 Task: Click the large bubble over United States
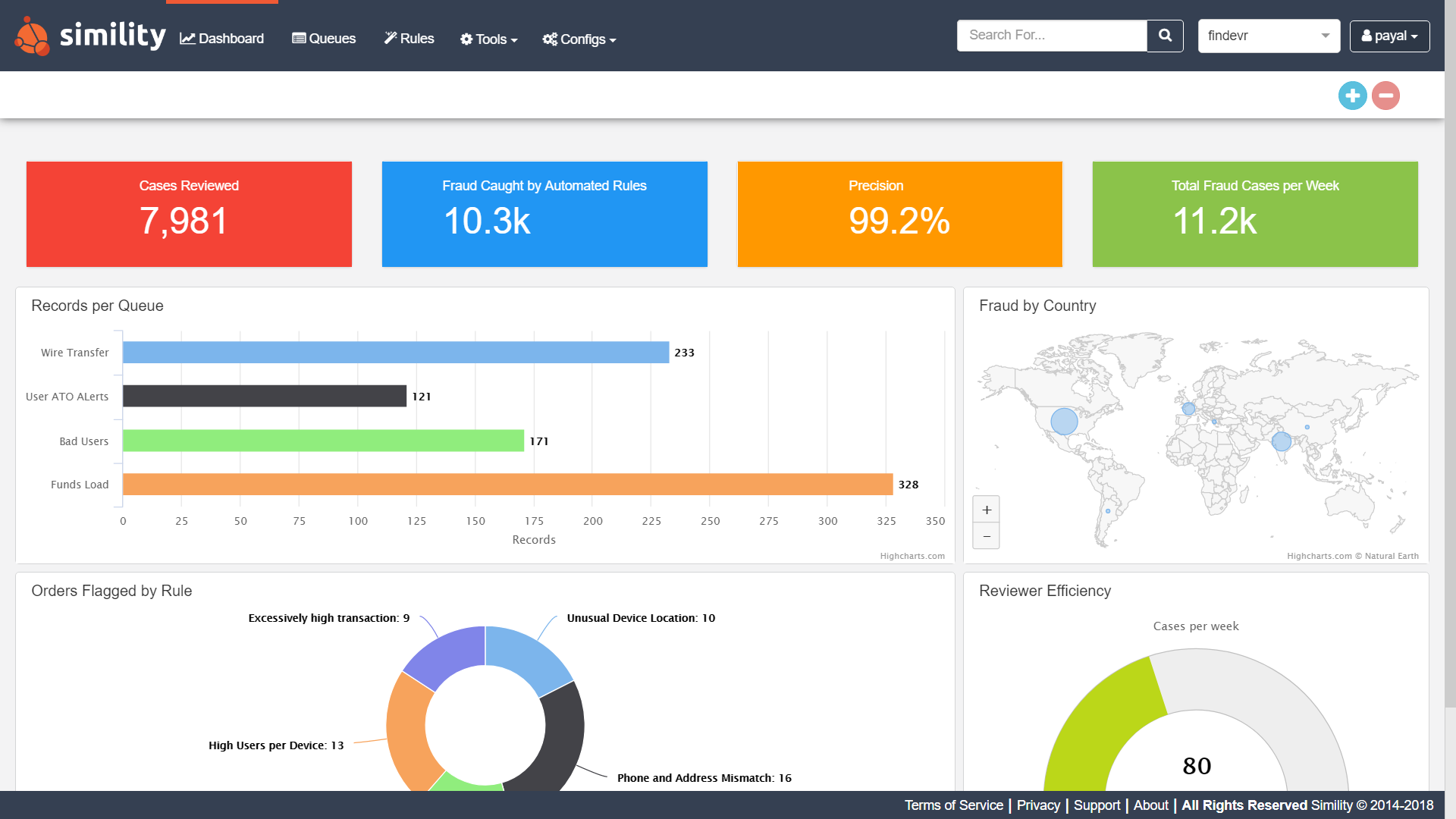tap(1064, 421)
